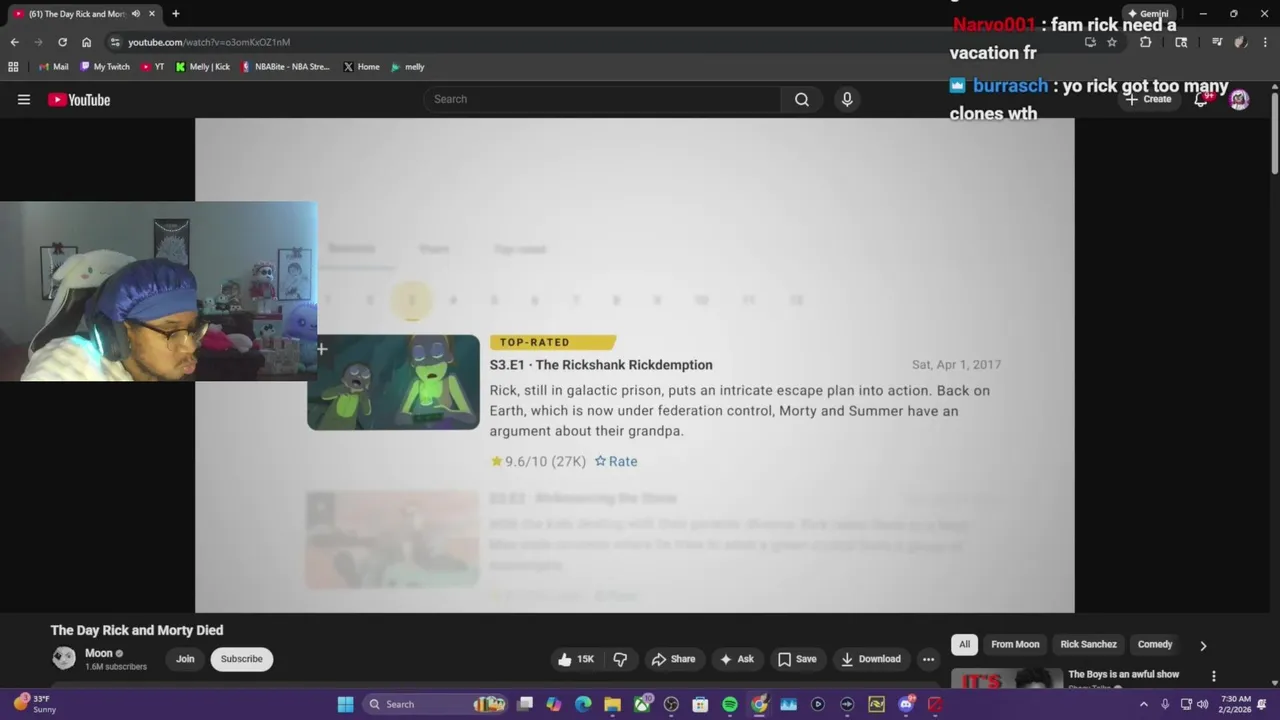Open the Moon channel name link
The height and width of the screenshot is (720, 1280).
pos(99,653)
